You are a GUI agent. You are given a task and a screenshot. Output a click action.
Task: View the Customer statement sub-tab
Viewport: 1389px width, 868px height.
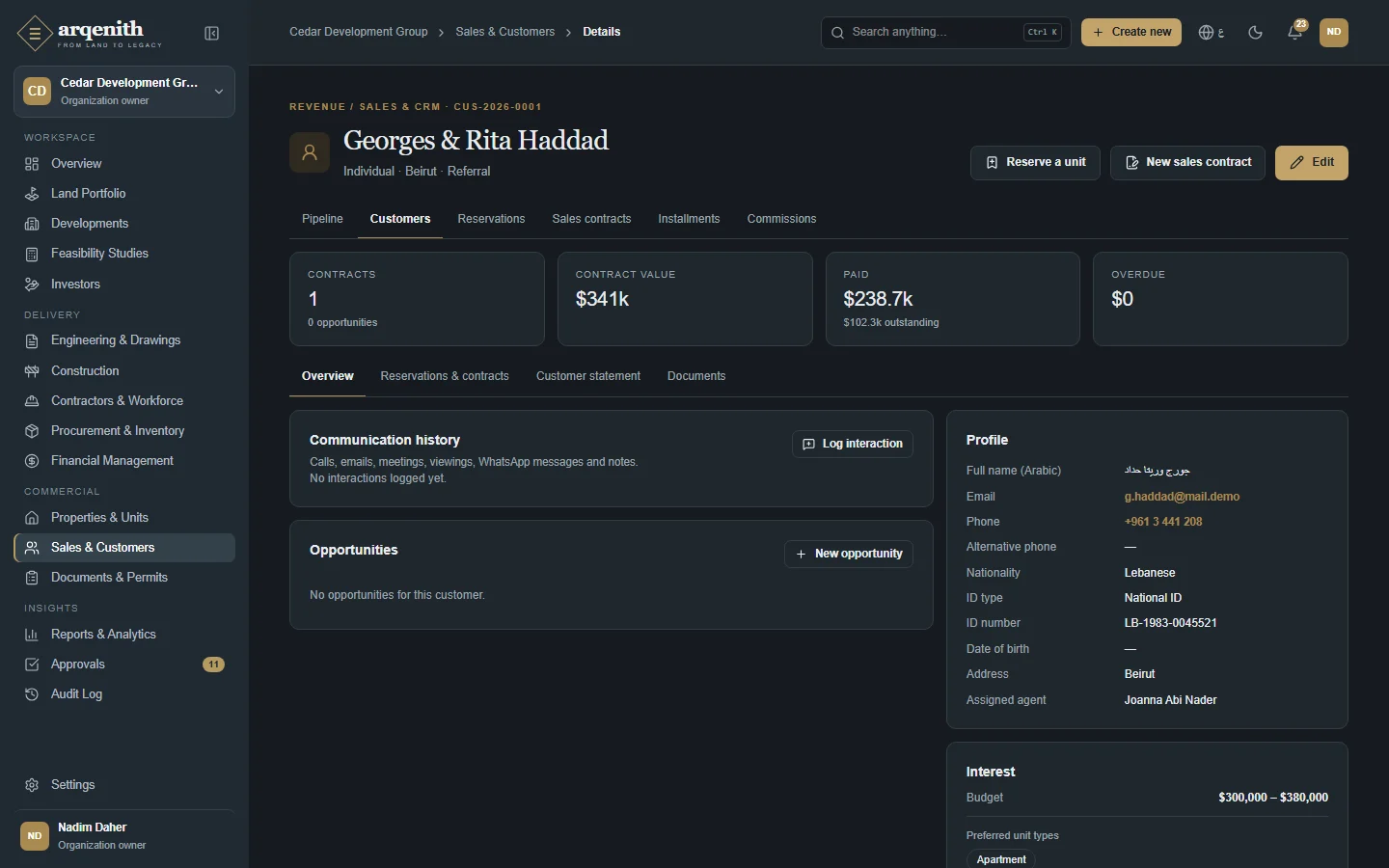tap(588, 376)
